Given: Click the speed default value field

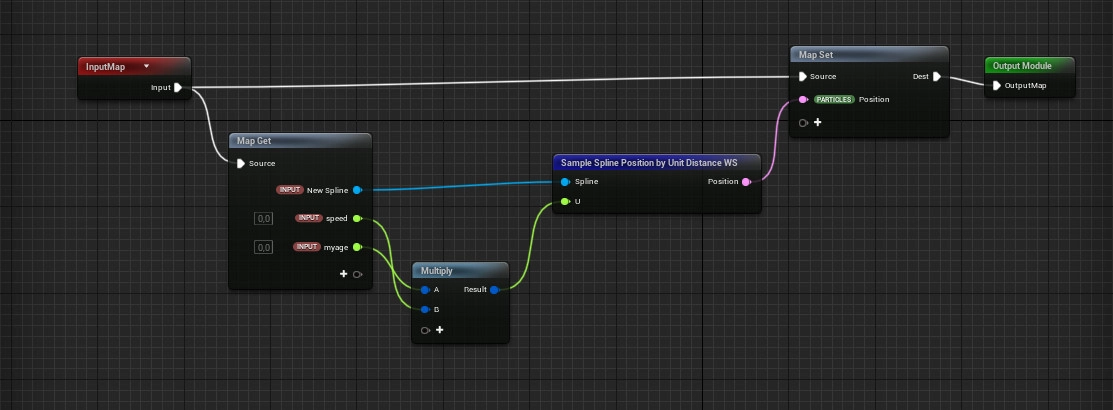Looking at the screenshot, I should pyautogui.click(x=264, y=218).
